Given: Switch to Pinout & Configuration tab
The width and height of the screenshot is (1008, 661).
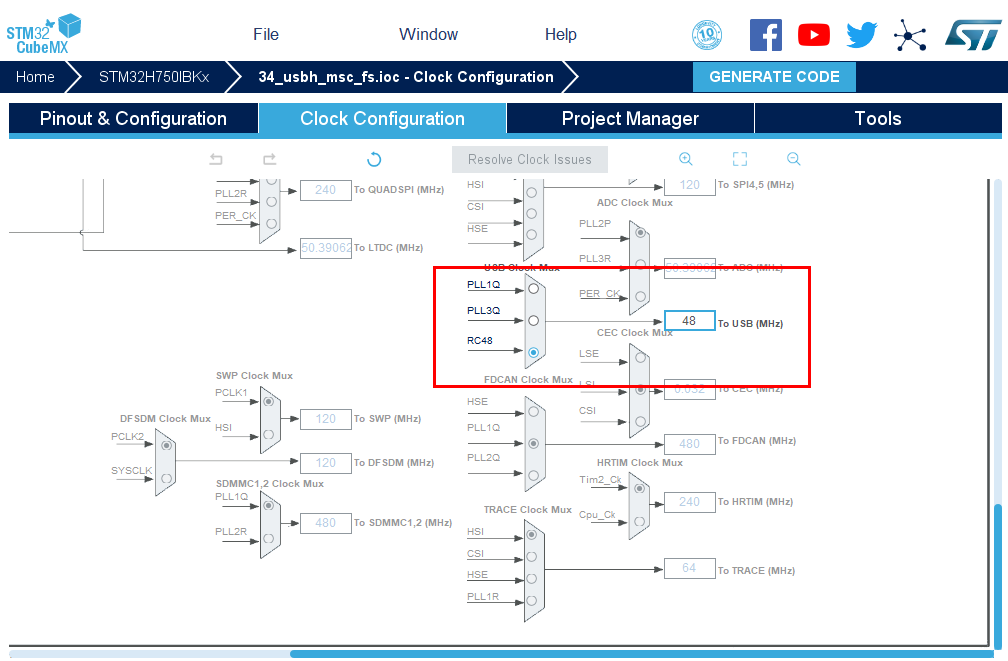Looking at the screenshot, I should (133, 119).
